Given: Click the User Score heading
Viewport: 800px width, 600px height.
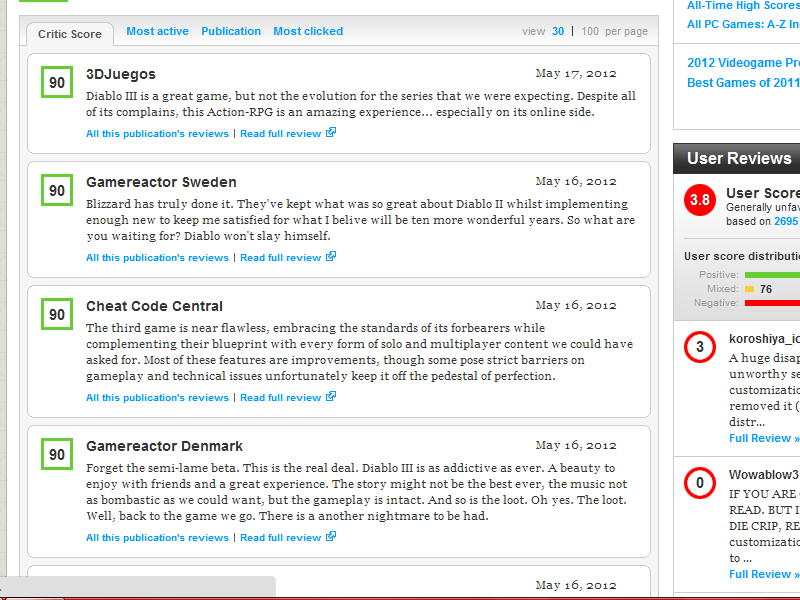Looking at the screenshot, I should 763,193.
